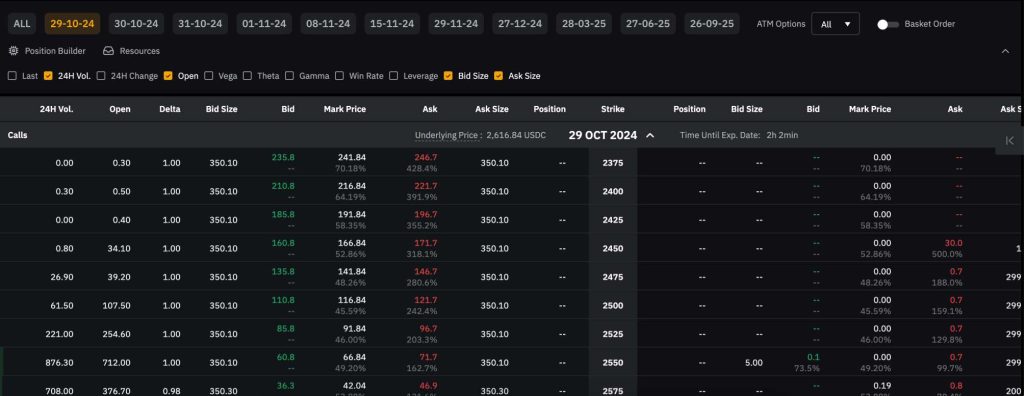Select the 27-12-24 expiry tab
Viewport: 1024px width, 396px height.
click(x=520, y=24)
